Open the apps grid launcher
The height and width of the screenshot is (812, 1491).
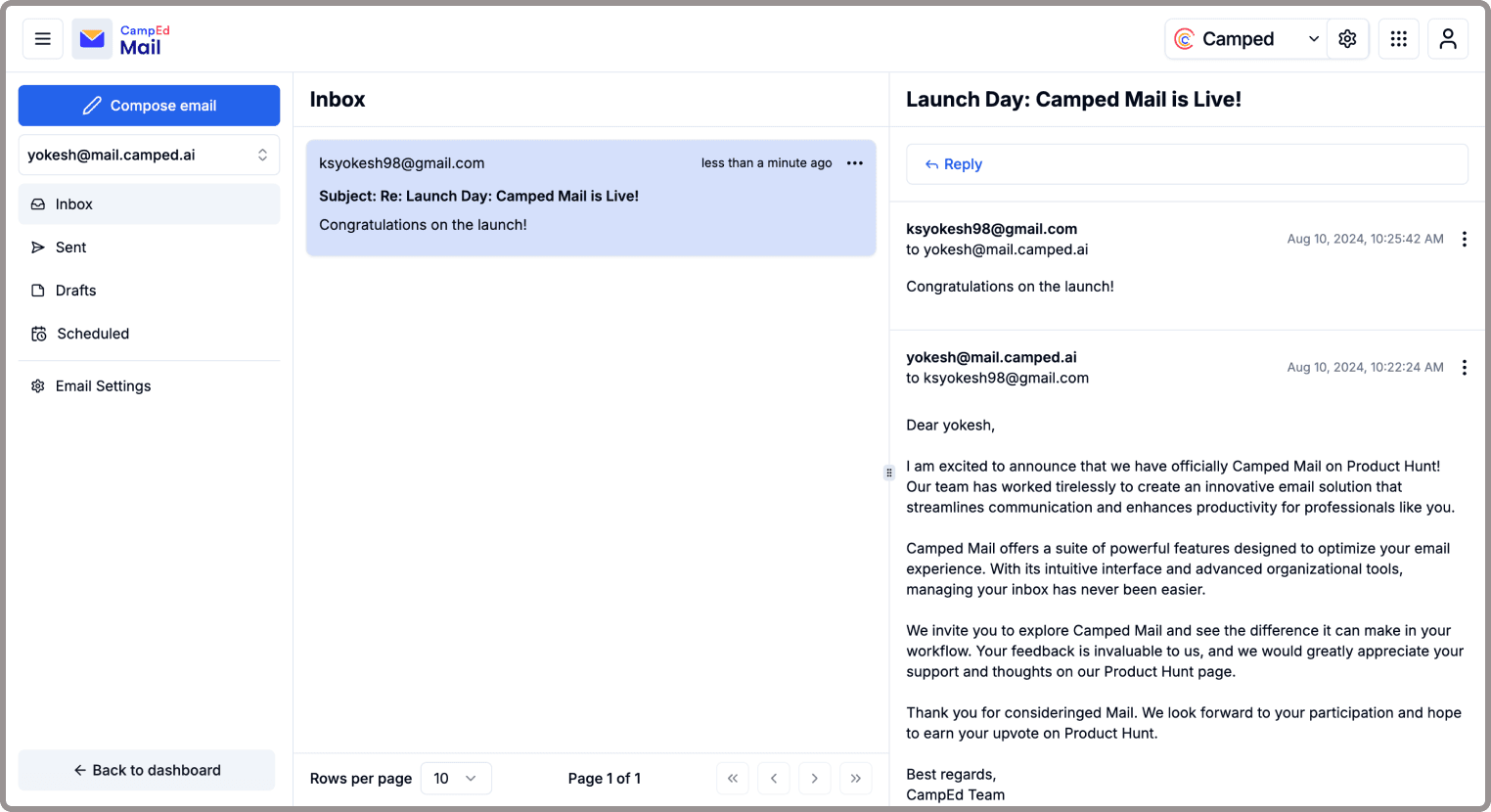coord(1399,39)
